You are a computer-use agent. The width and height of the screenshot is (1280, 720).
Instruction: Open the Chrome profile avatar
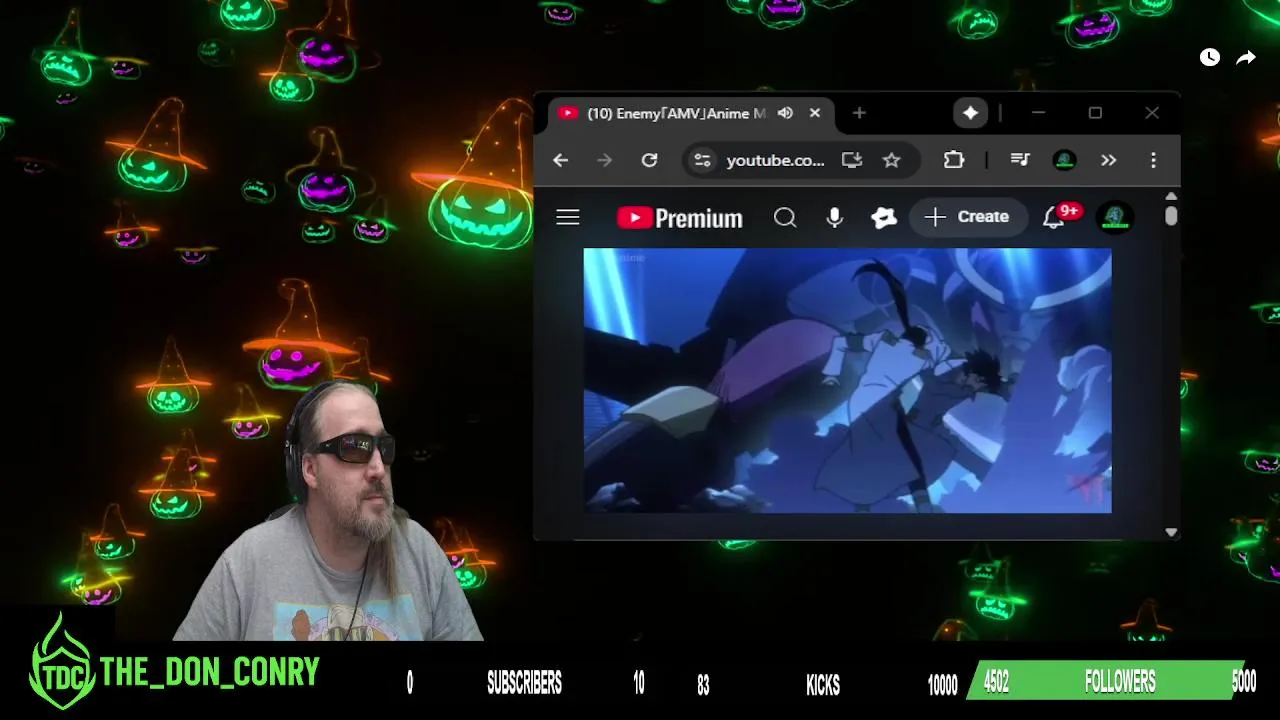[1065, 160]
